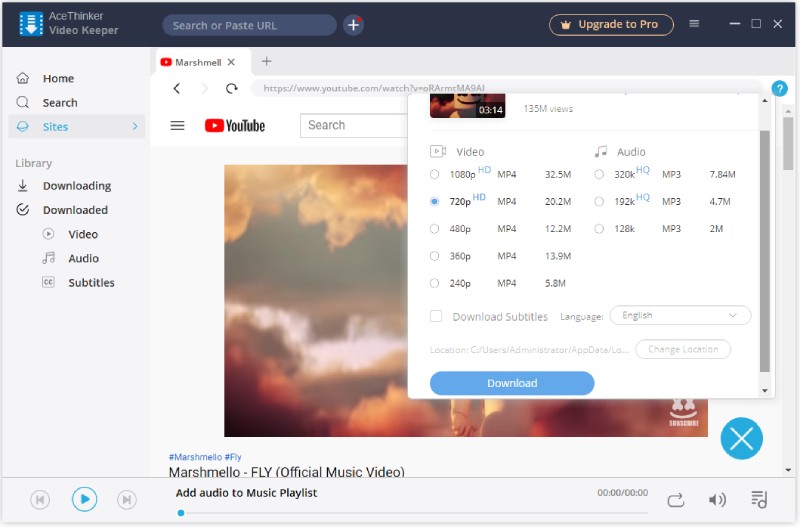800x527 pixels.
Task: Open the hamburger main menu in title bar
Action: coord(694,23)
